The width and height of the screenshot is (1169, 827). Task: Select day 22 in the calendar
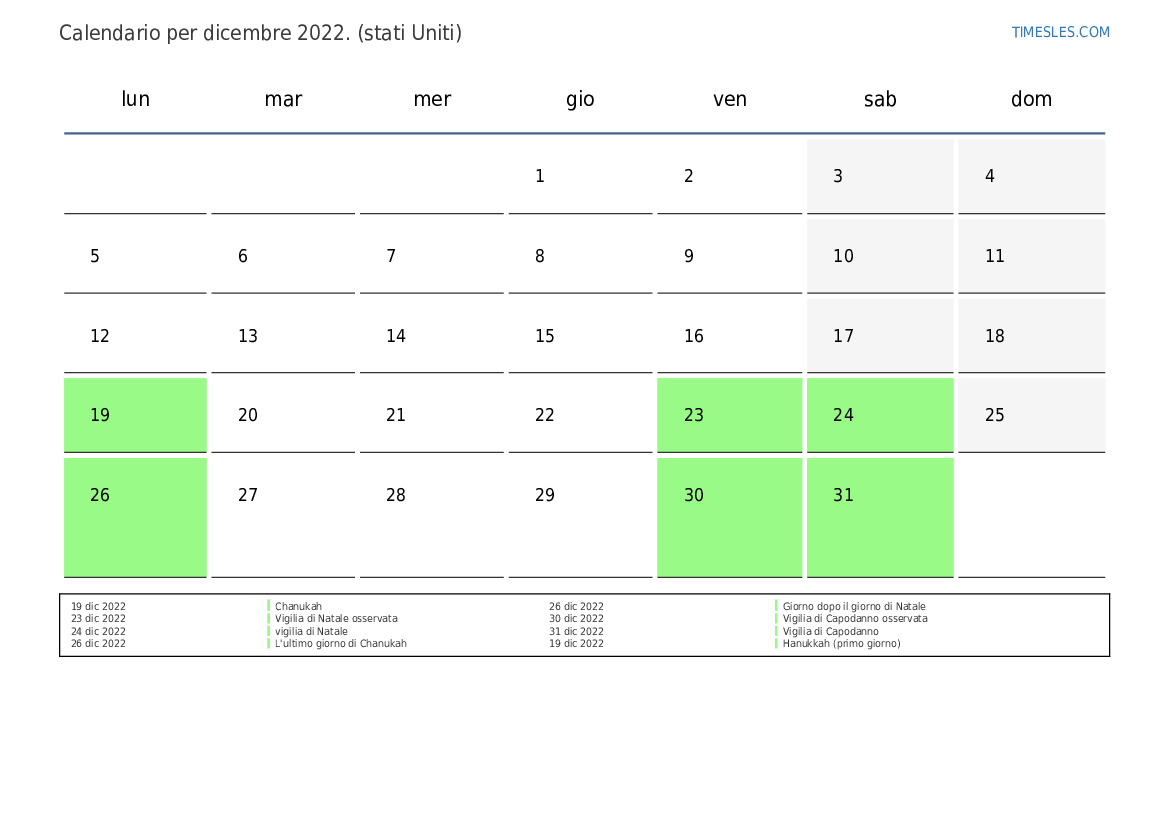[x=580, y=415]
